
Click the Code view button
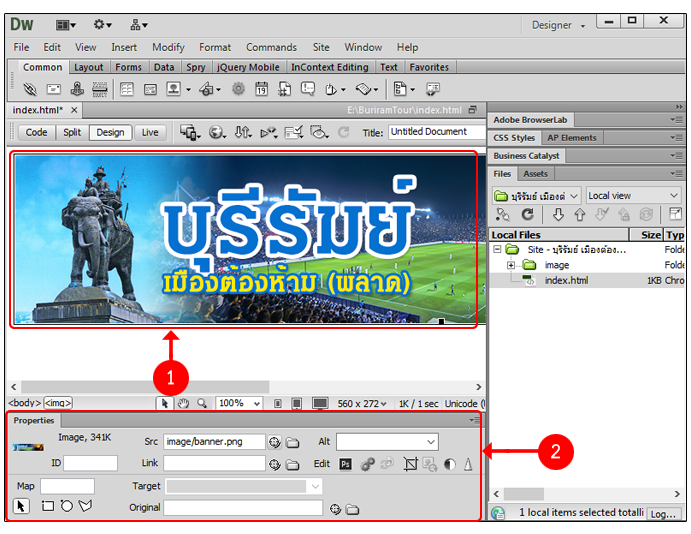tap(36, 132)
